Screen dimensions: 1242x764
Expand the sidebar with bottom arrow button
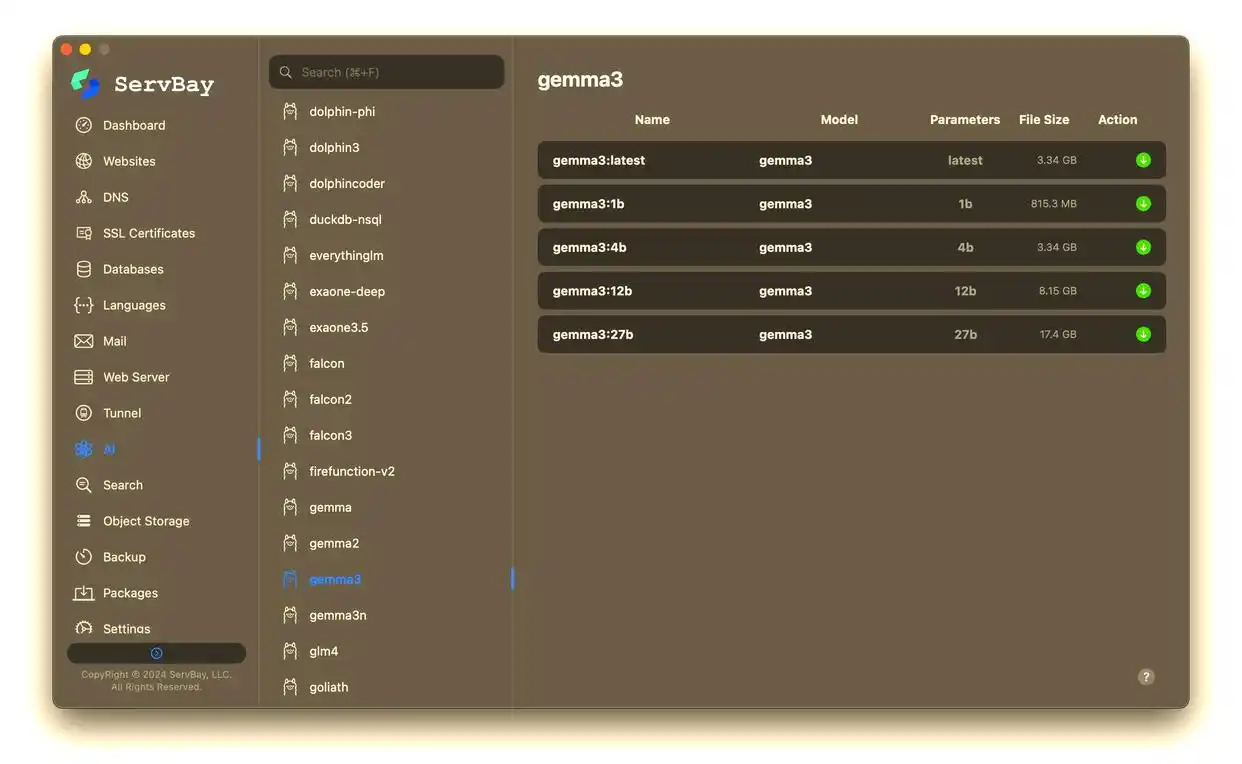pyautogui.click(x=156, y=653)
